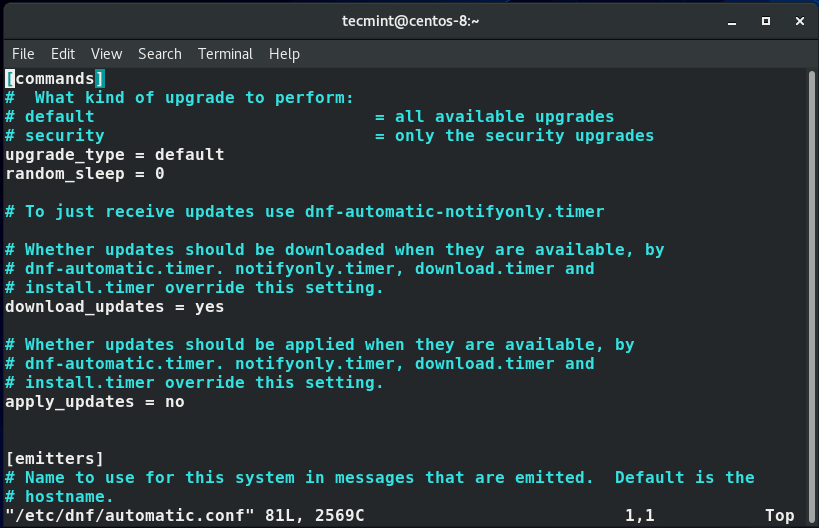Place cursor on upgrade_type = default line
This screenshot has width=819, height=528.
(115, 155)
